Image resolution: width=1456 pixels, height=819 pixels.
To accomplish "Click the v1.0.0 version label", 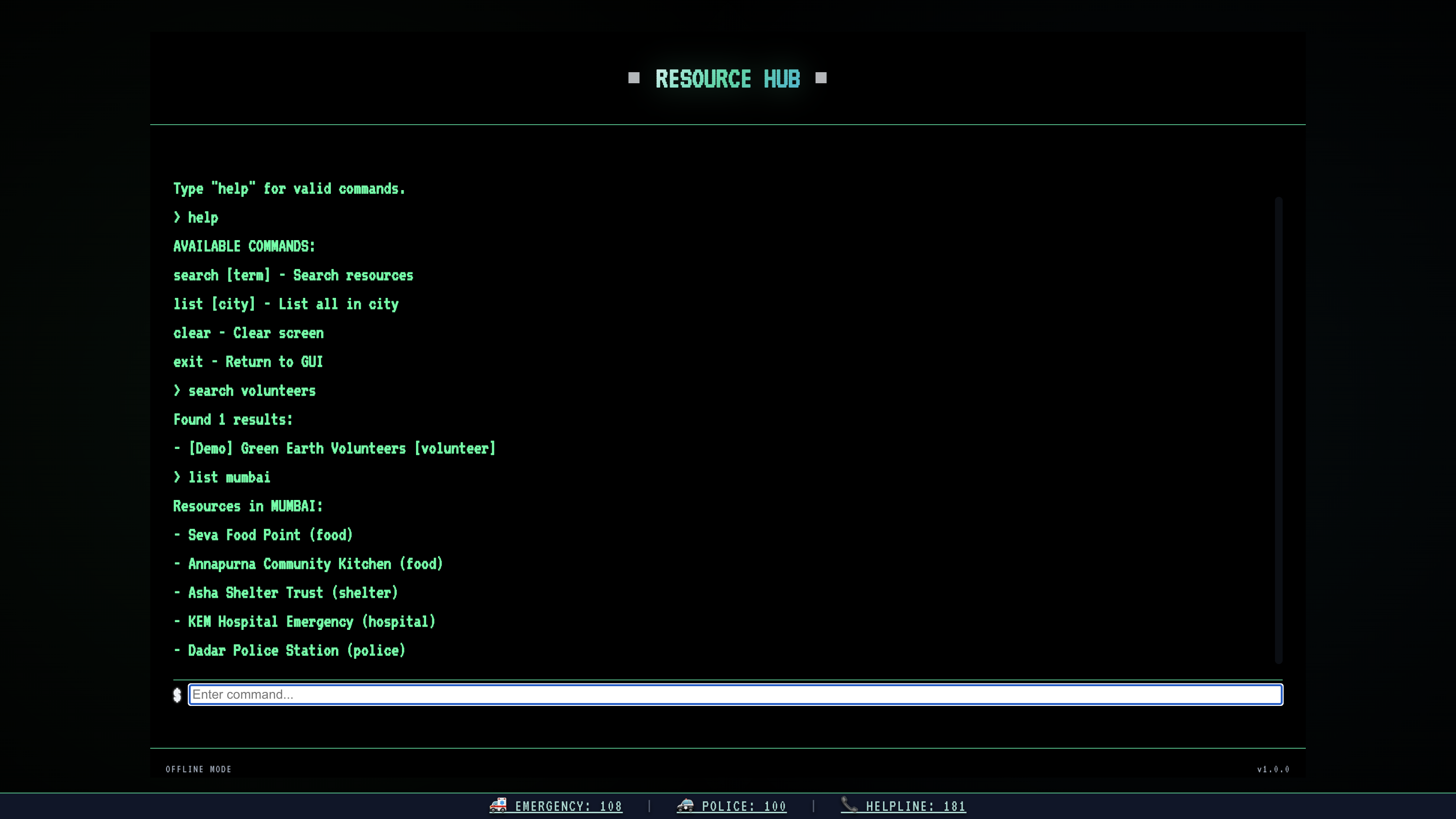I will [1274, 769].
